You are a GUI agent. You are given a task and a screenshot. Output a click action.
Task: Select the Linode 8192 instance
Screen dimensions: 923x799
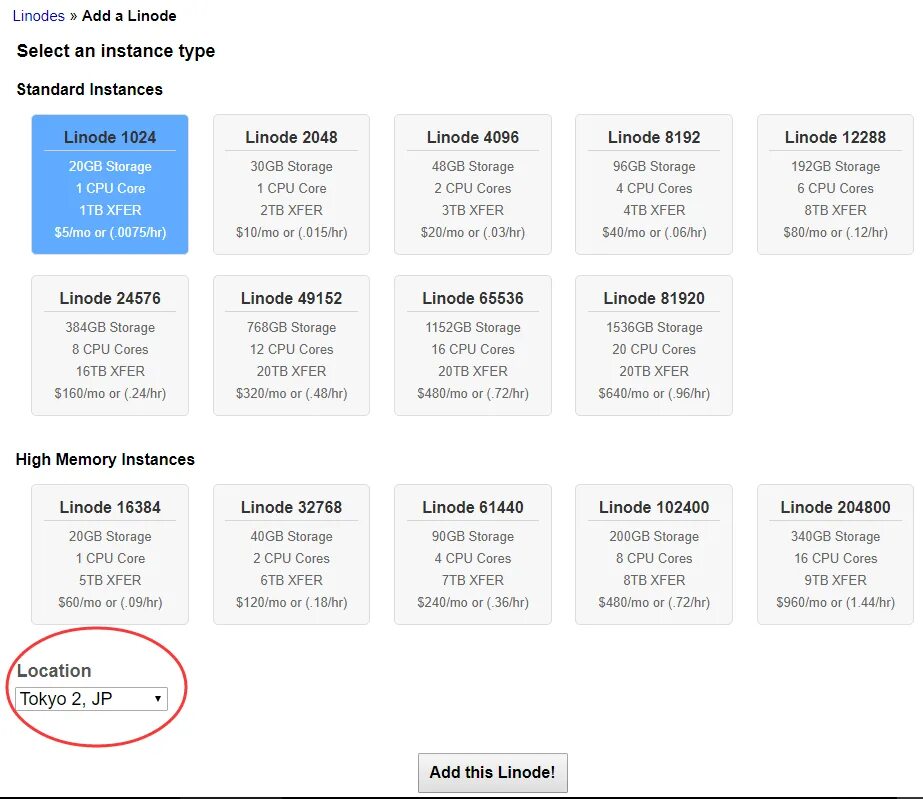(x=654, y=184)
